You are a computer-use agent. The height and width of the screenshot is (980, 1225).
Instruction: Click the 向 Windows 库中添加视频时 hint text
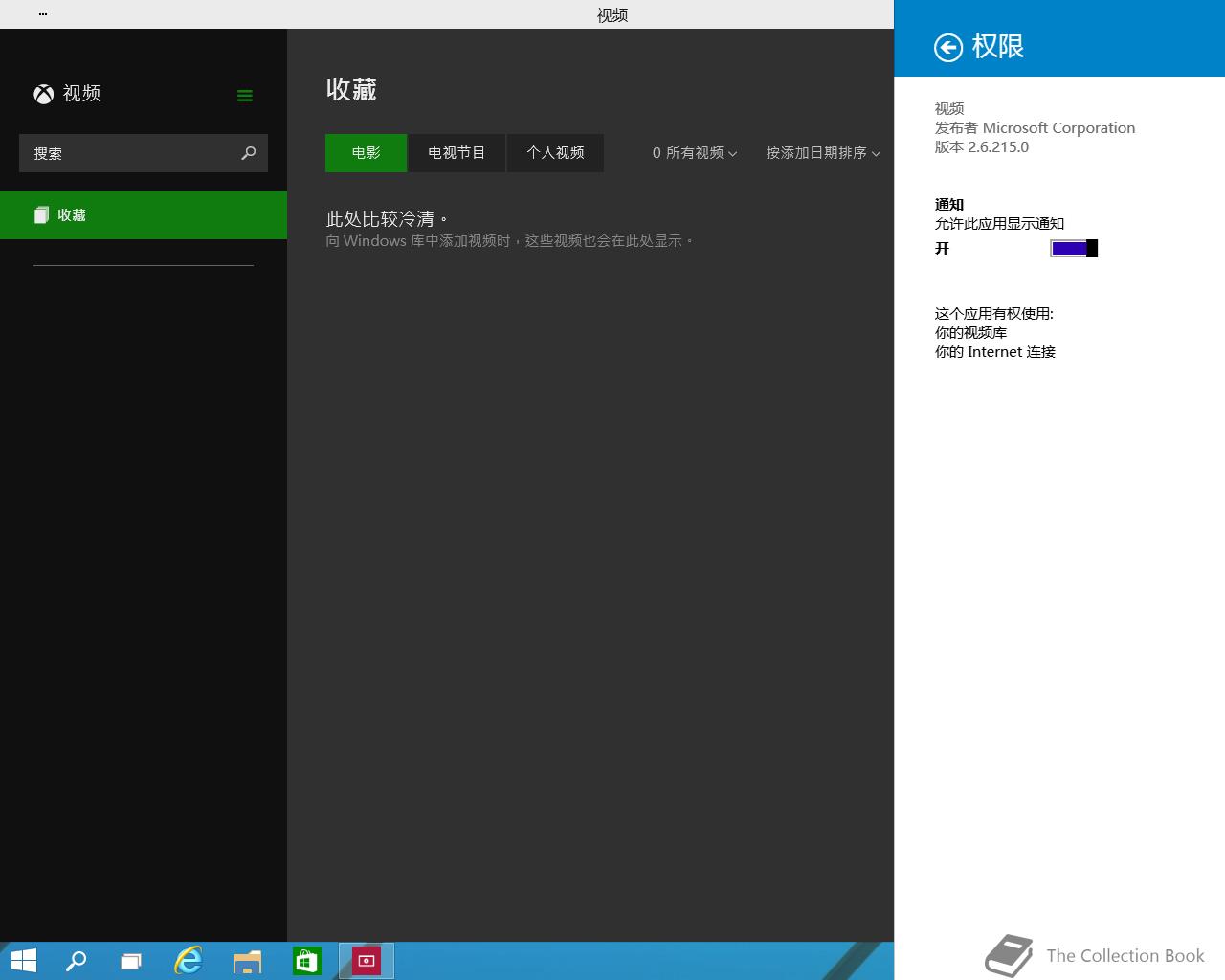510,241
